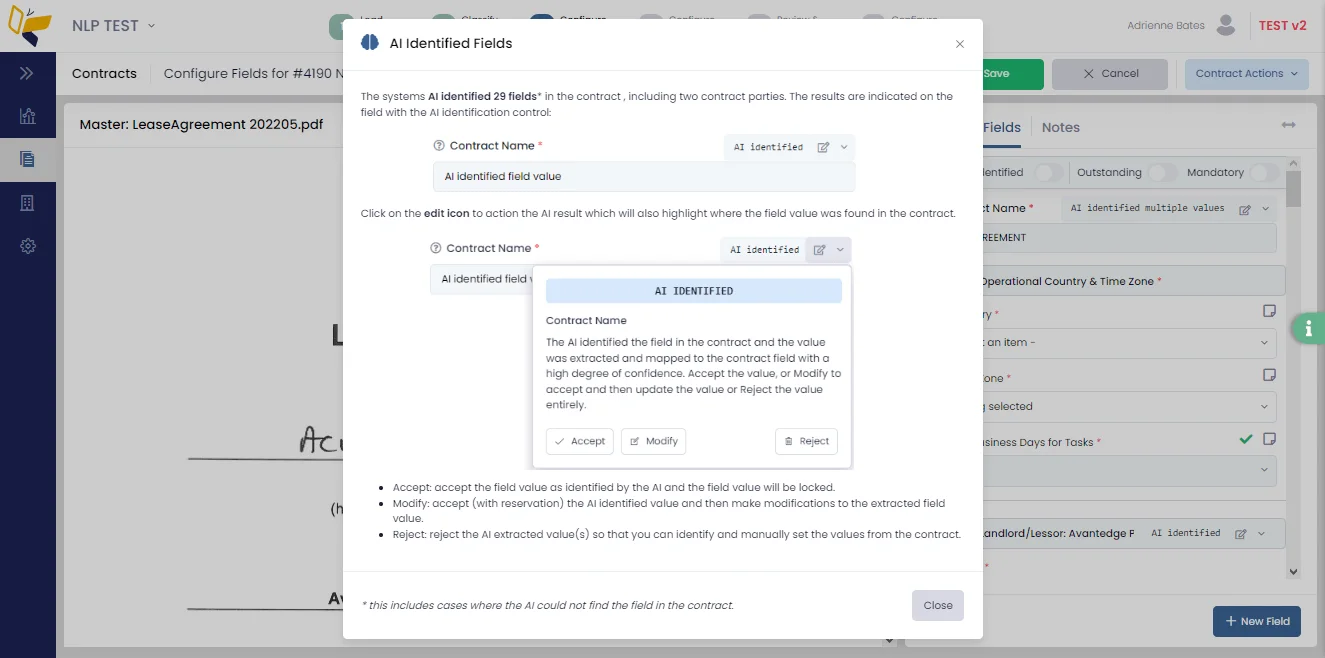This screenshot has height=658, width=1325.
Task: Switch to the Notes tab
Action: click(1061, 127)
